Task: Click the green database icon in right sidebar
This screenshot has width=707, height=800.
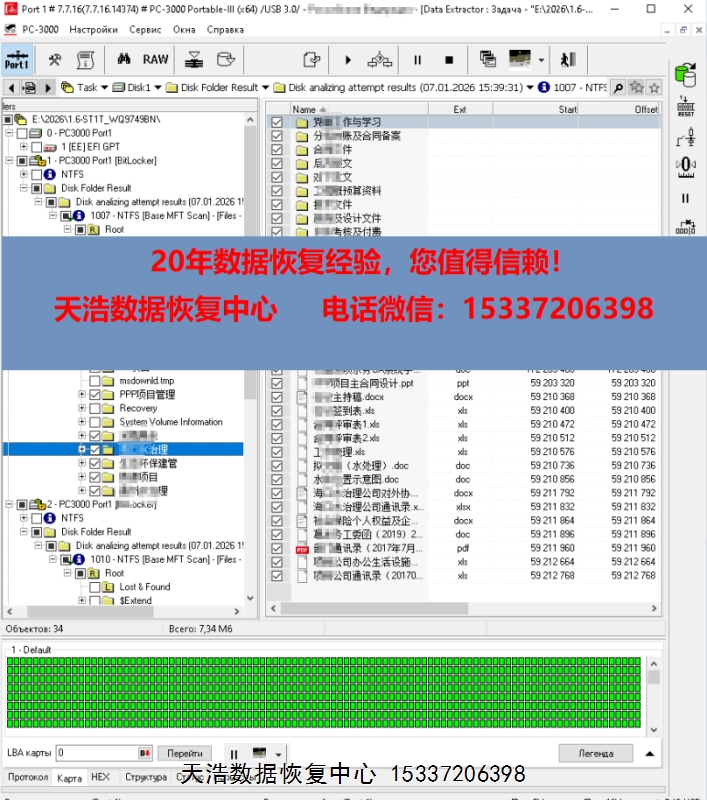Action: 685,73
